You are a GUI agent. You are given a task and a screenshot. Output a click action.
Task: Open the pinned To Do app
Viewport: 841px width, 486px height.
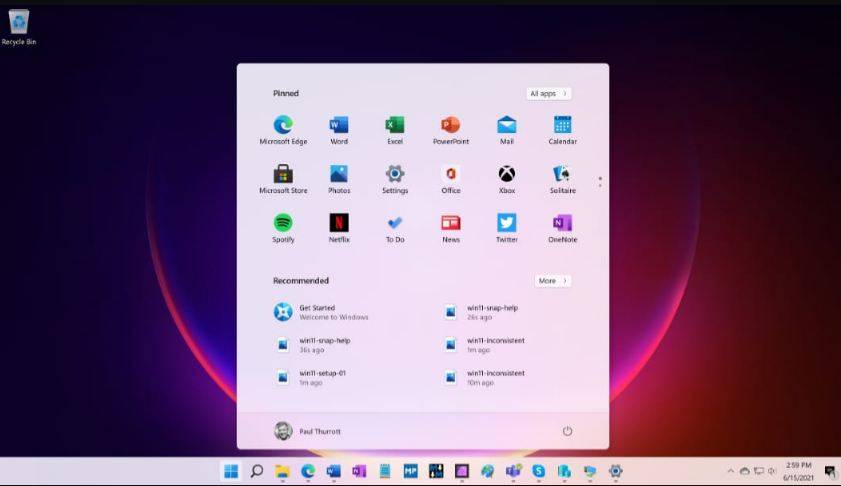click(395, 228)
